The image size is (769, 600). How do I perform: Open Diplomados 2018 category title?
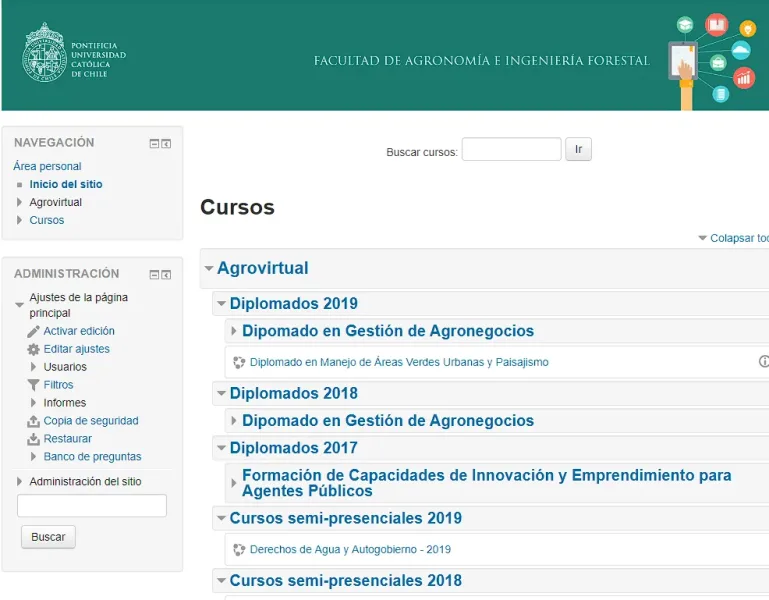coord(294,393)
